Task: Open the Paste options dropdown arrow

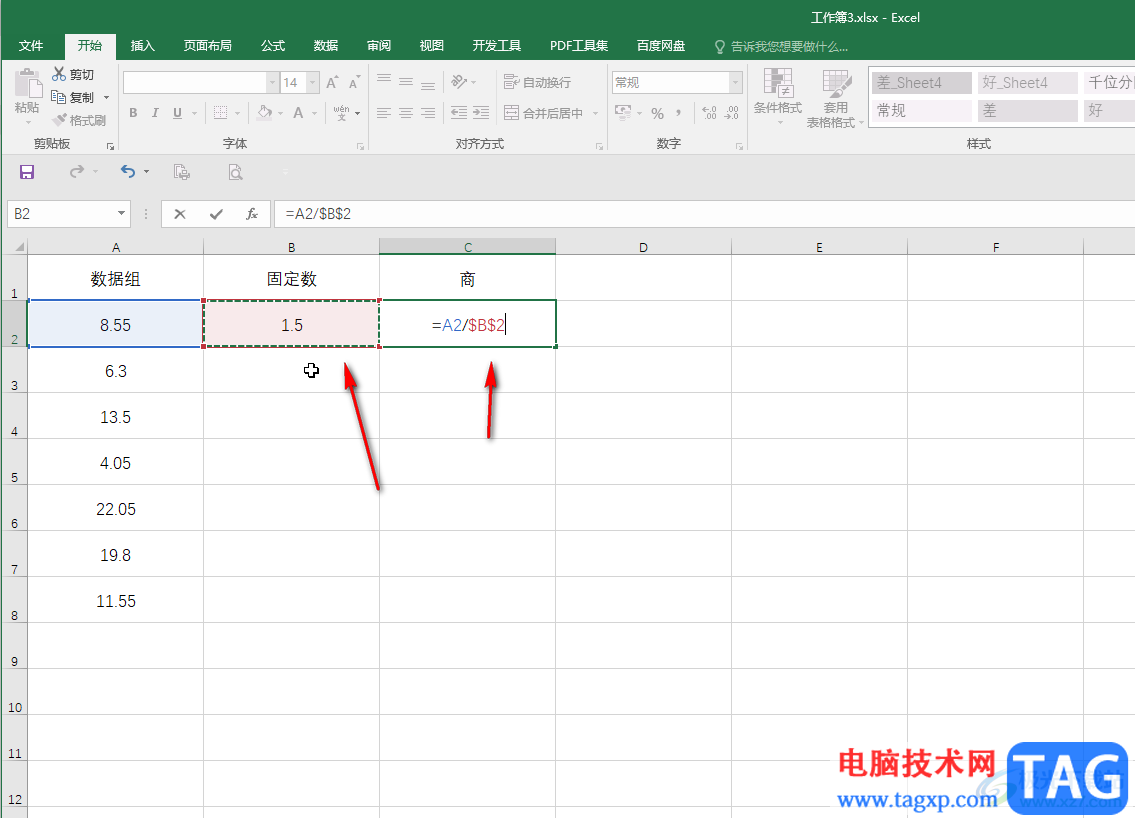Action: point(28,122)
